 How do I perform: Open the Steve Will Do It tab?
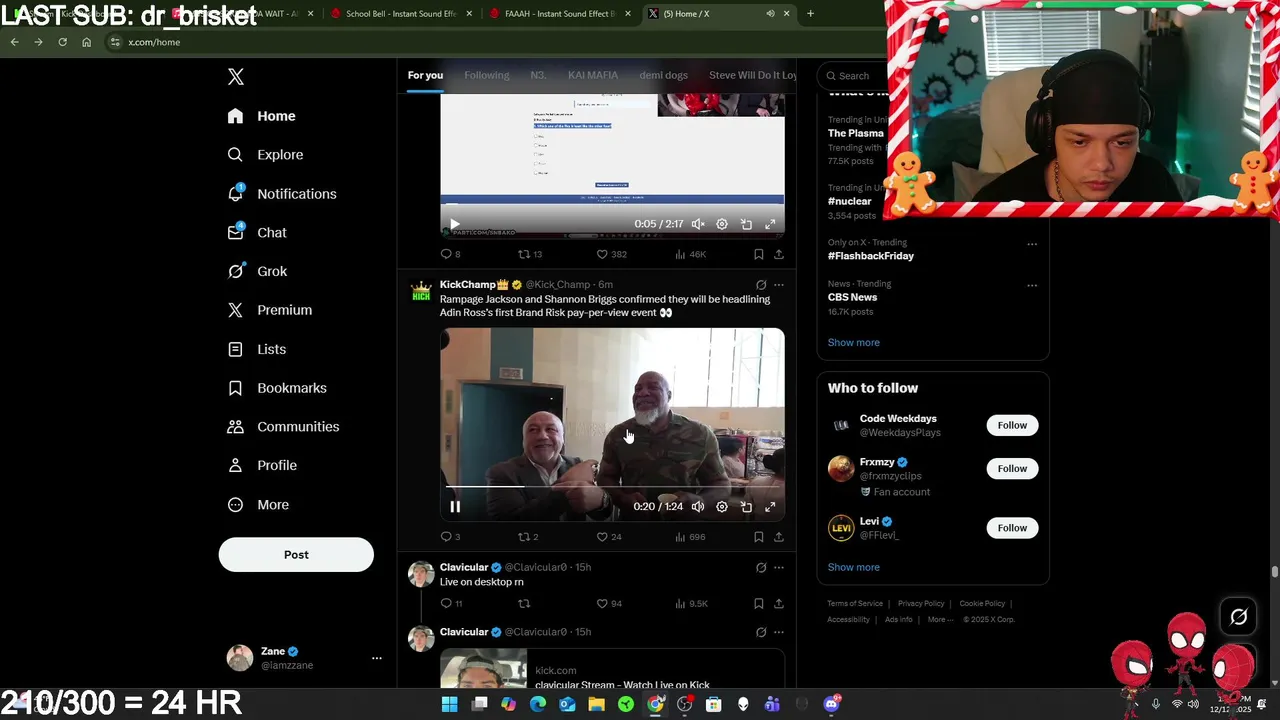click(752, 75)
